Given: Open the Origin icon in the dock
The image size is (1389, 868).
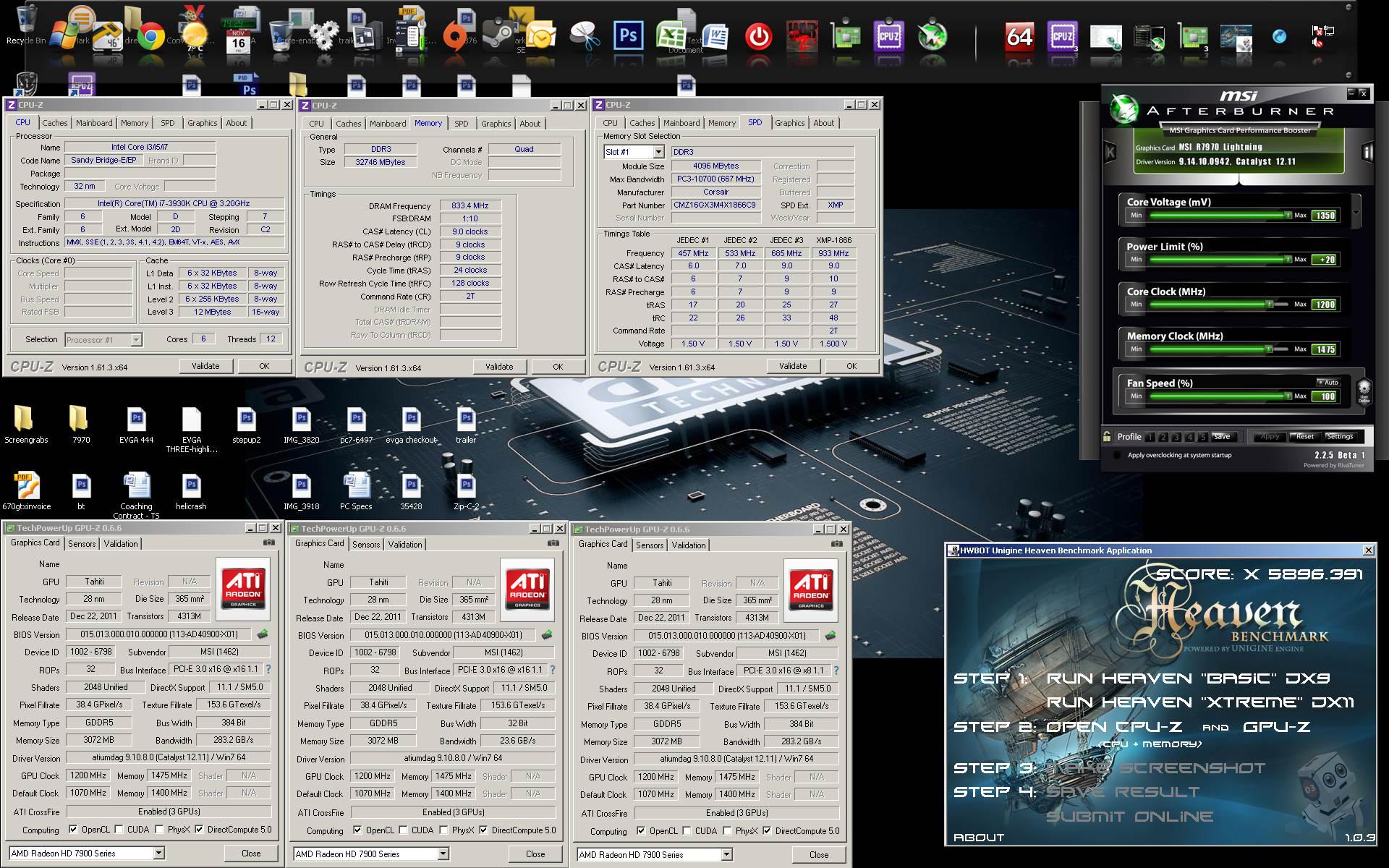Looking at the screenshot, I should (x=454, y=36).
